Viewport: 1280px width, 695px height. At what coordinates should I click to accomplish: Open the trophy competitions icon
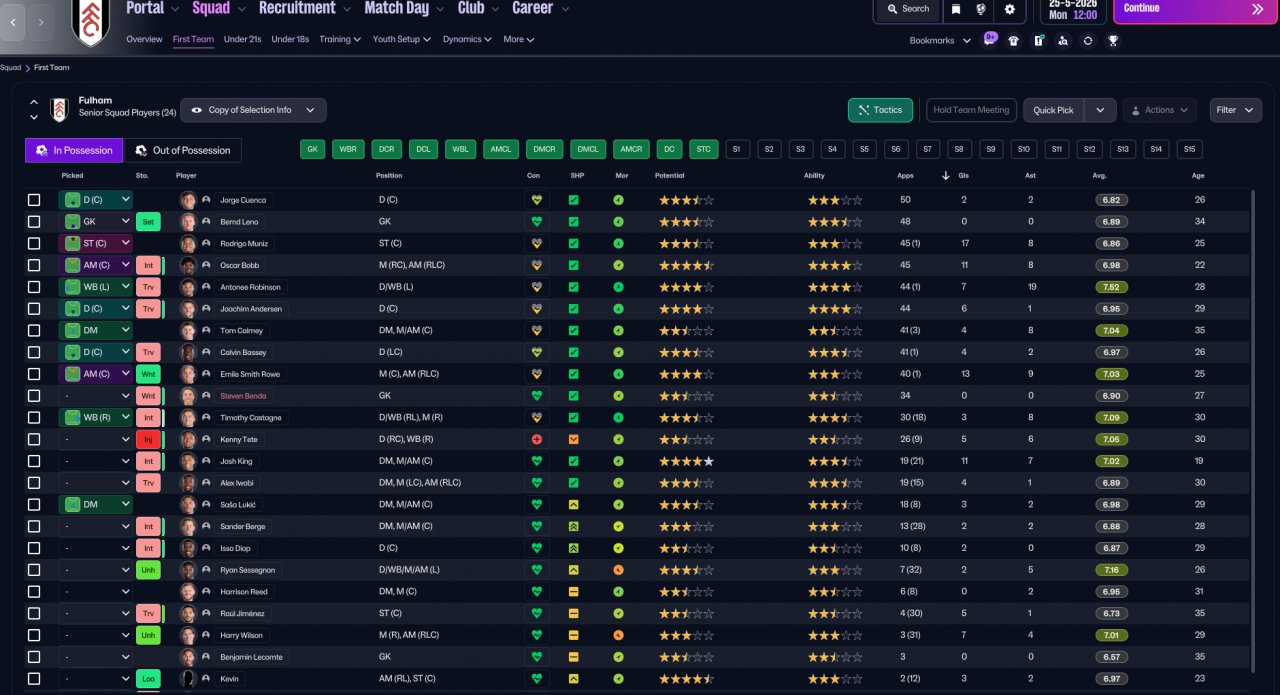click(x=1113, y=41)
